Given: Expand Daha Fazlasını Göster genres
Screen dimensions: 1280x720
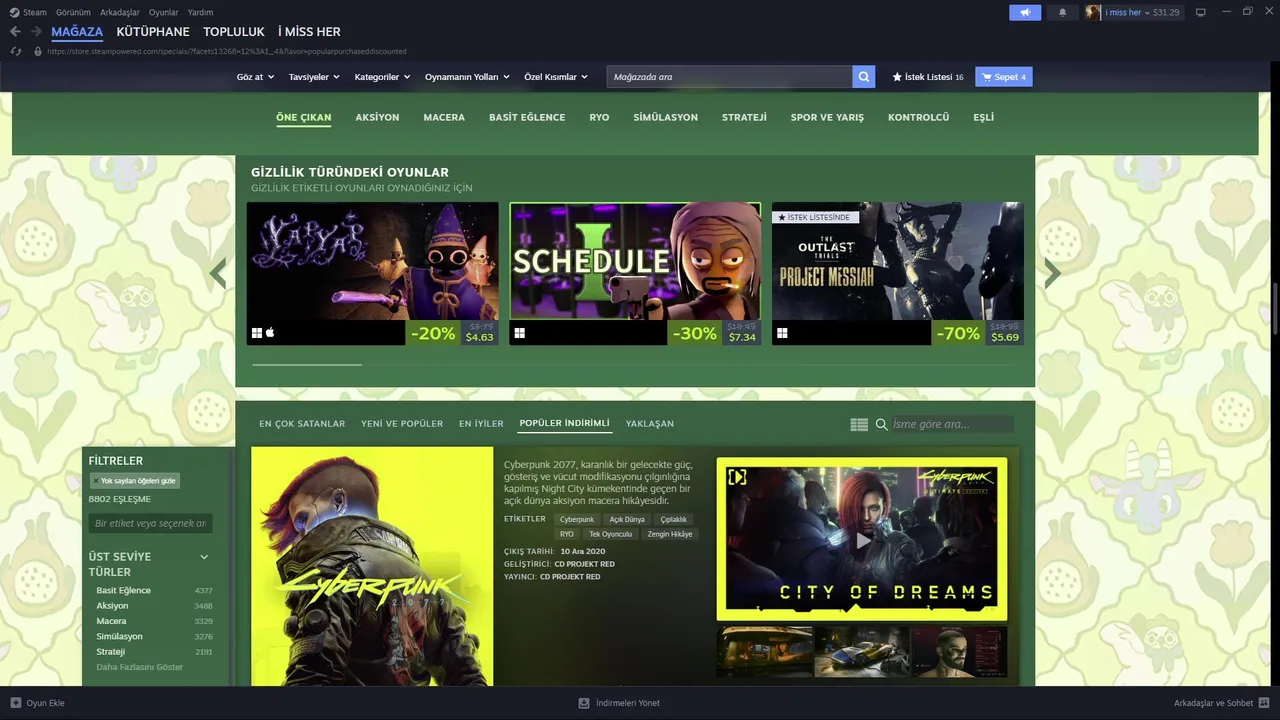Looking at the screenshot, I should [140, 667].
